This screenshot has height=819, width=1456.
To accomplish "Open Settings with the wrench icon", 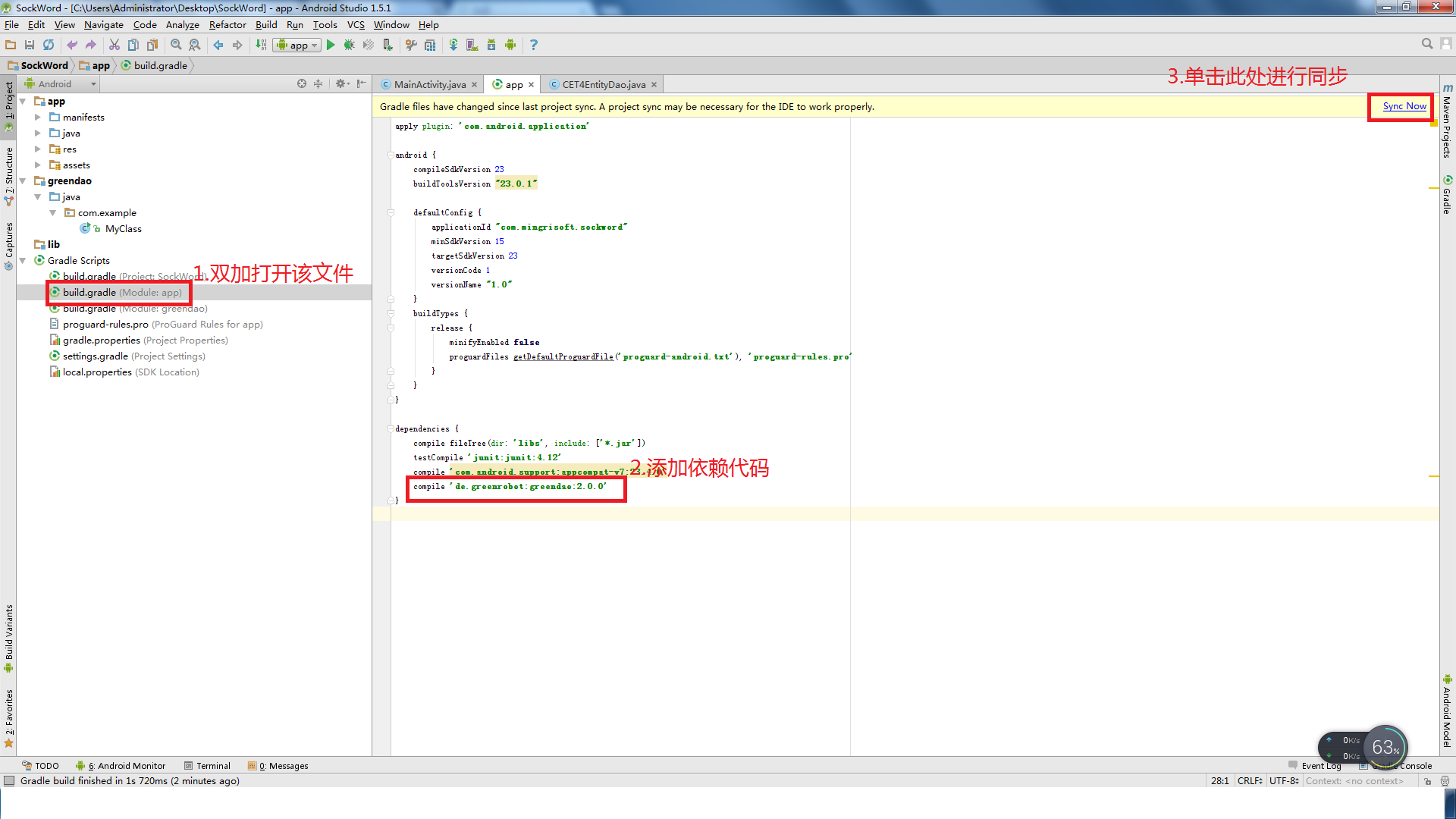I will (411, 45).
